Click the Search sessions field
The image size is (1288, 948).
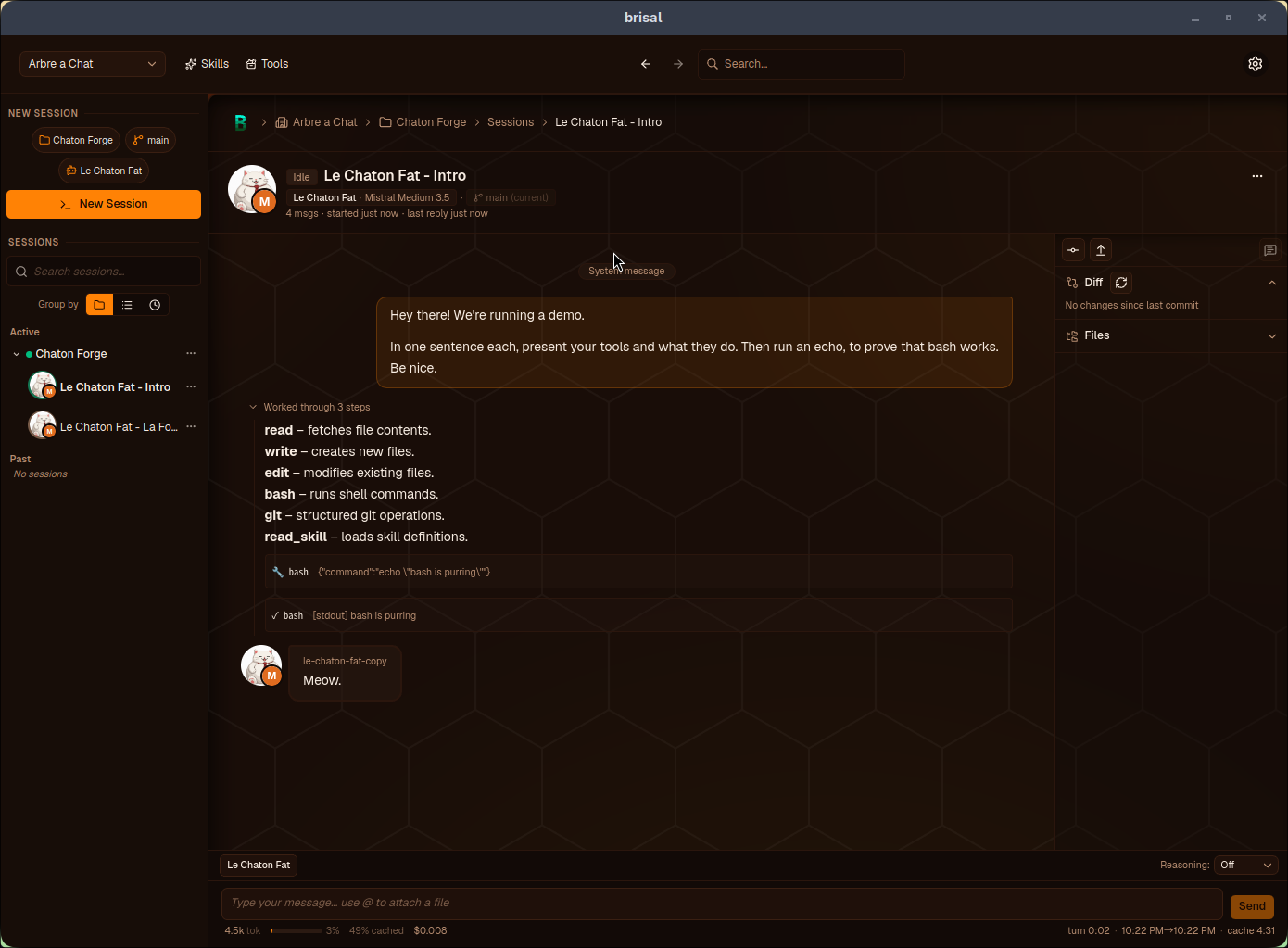pyautogui.click(x=104, y=272)
